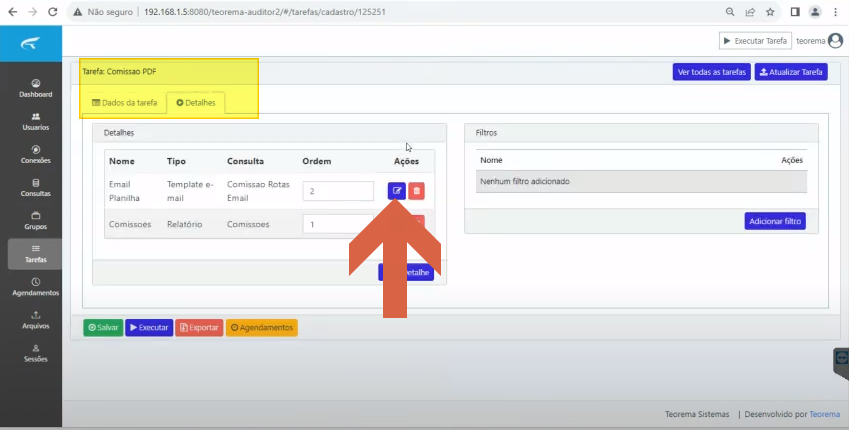This screenshot has width=849, height=430.
Task: Bookmark this page with the star
Action: (x=770, y=12)
